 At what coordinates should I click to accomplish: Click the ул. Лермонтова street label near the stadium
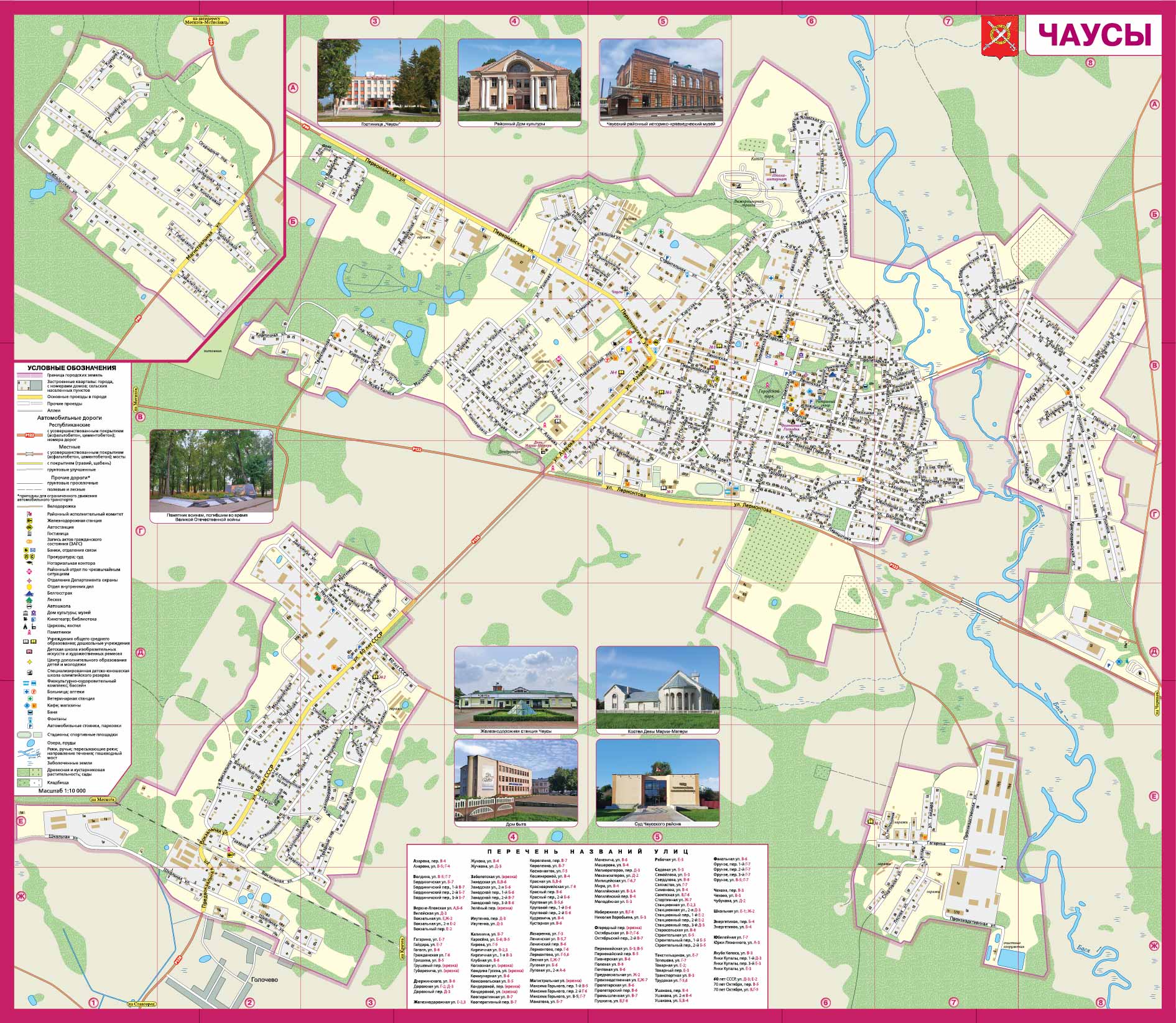coord(751,507)
